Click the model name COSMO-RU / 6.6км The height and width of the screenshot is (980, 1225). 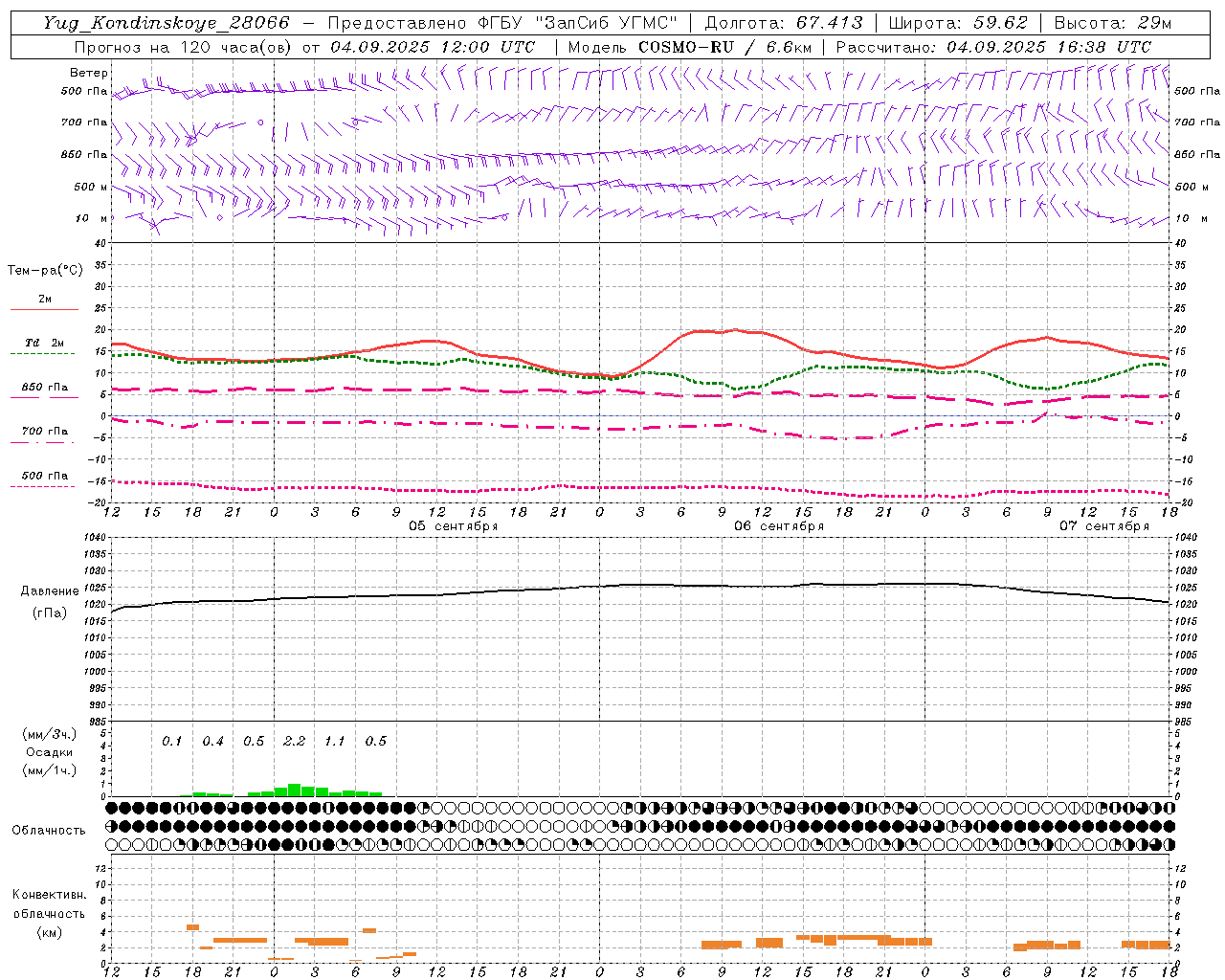click(x=725, y=47)
